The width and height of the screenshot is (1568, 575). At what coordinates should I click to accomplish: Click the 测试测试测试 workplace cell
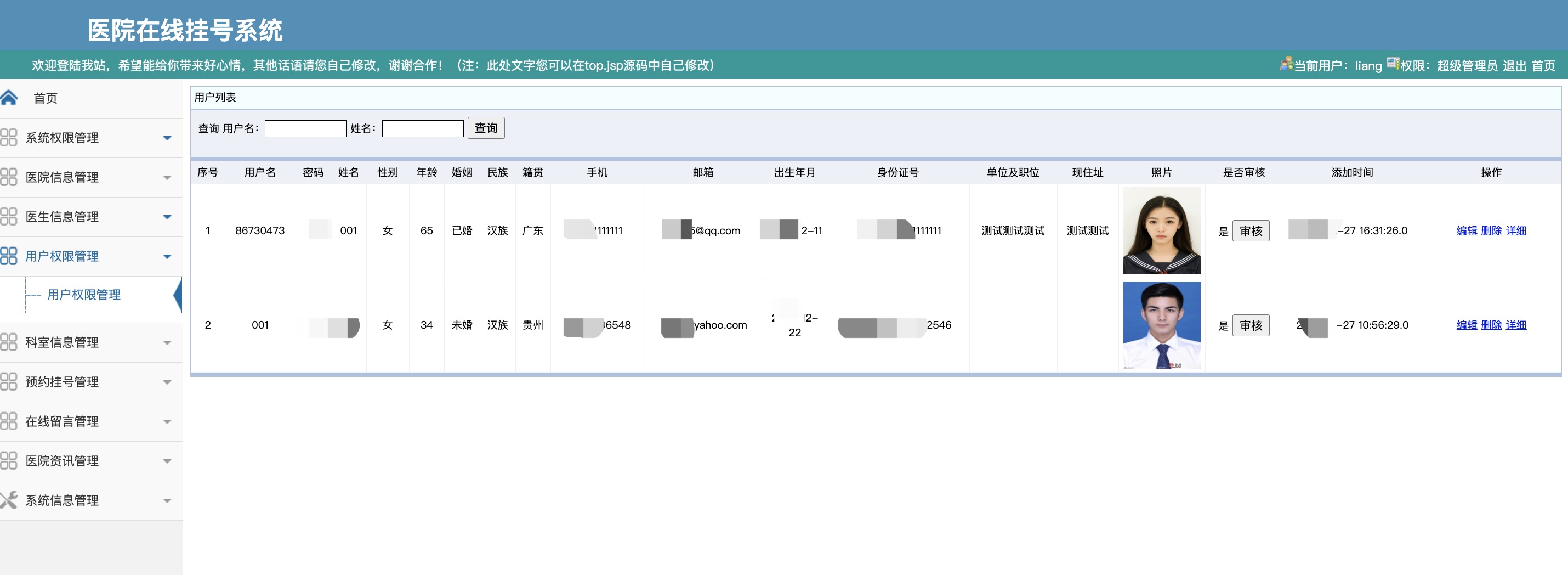[1013, 231]
